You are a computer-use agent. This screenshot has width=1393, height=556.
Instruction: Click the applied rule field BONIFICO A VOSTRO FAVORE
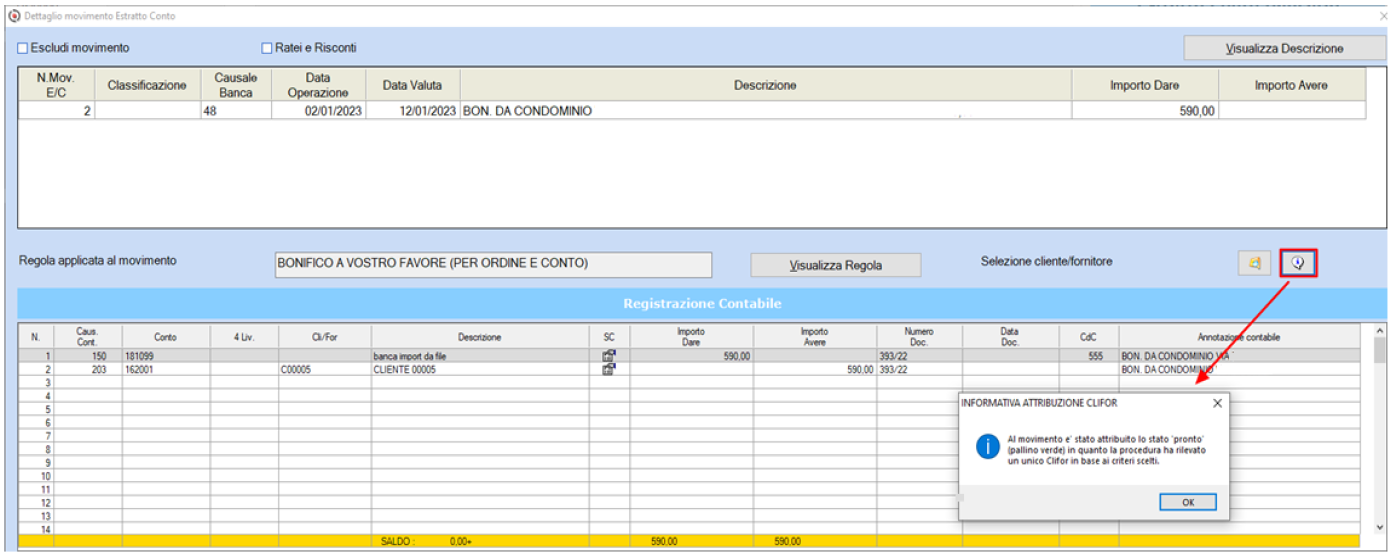pyautogui.click(x=492, y=264)
